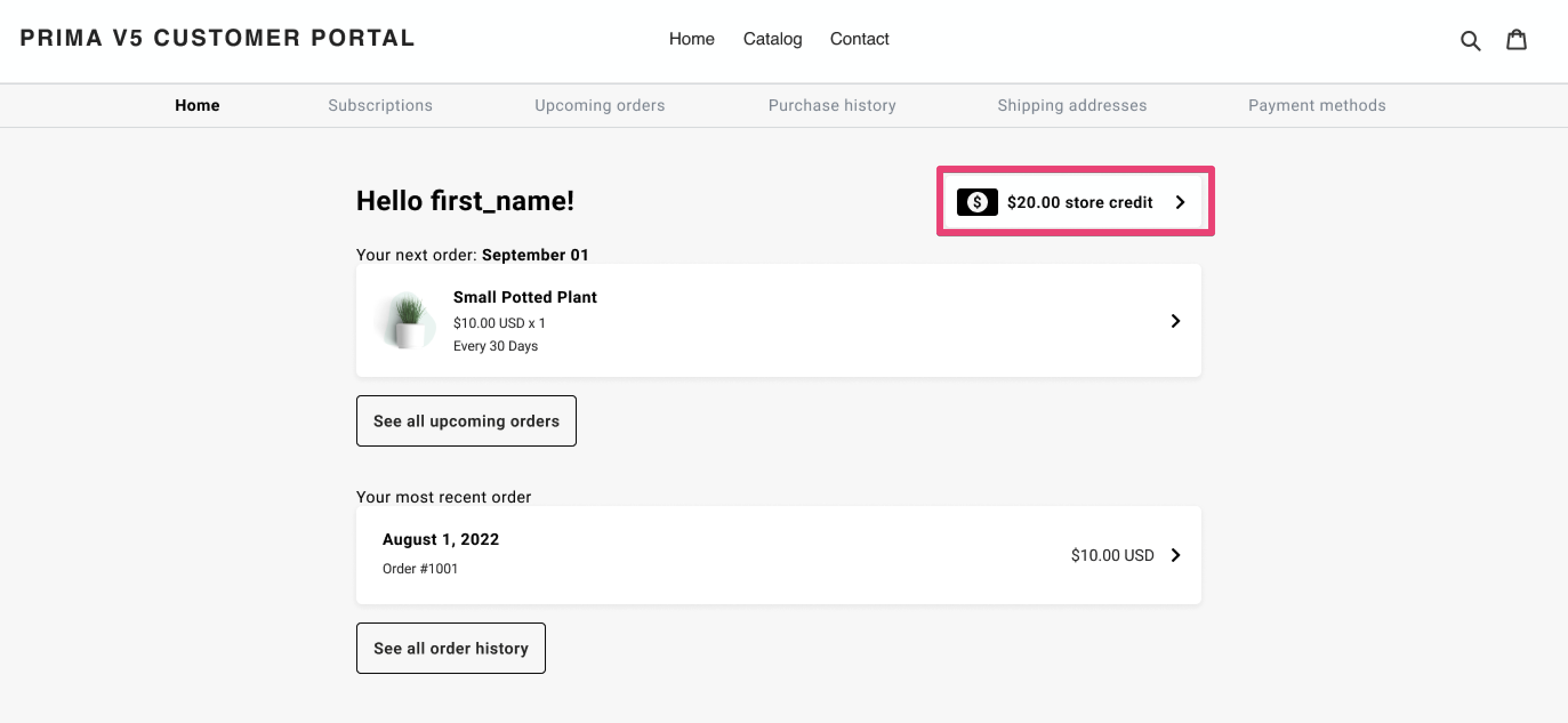The image size is (1568, 723).
Task: Open Contact in the top navigation
Action: point(859,39)
